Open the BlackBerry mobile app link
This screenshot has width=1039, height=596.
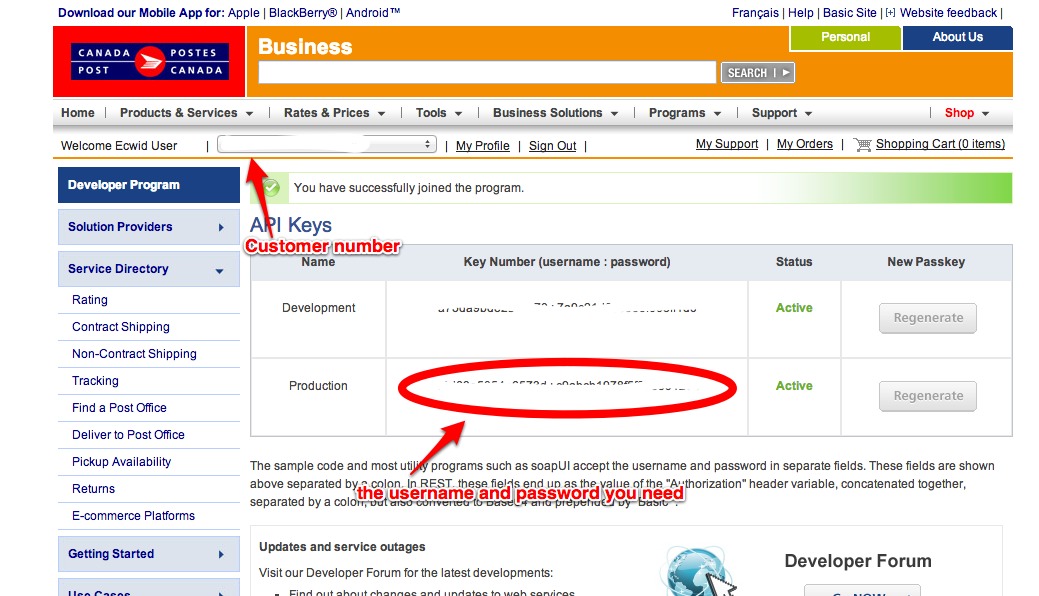pyautogui.click(x=303, y=13)
